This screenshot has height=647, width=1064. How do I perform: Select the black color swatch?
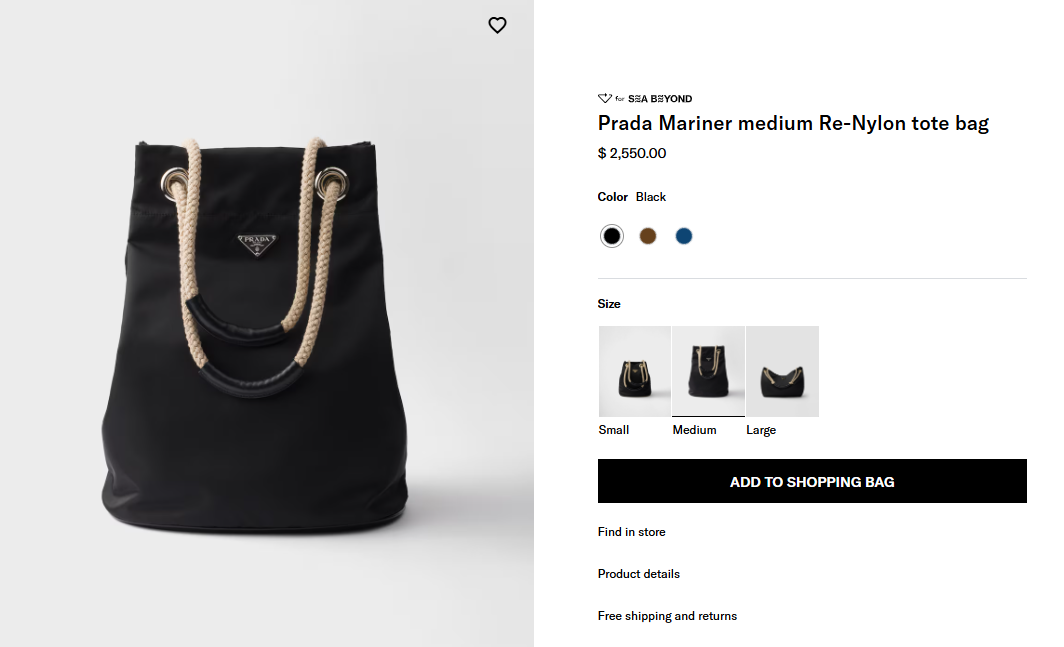click(x=612, y=237)
